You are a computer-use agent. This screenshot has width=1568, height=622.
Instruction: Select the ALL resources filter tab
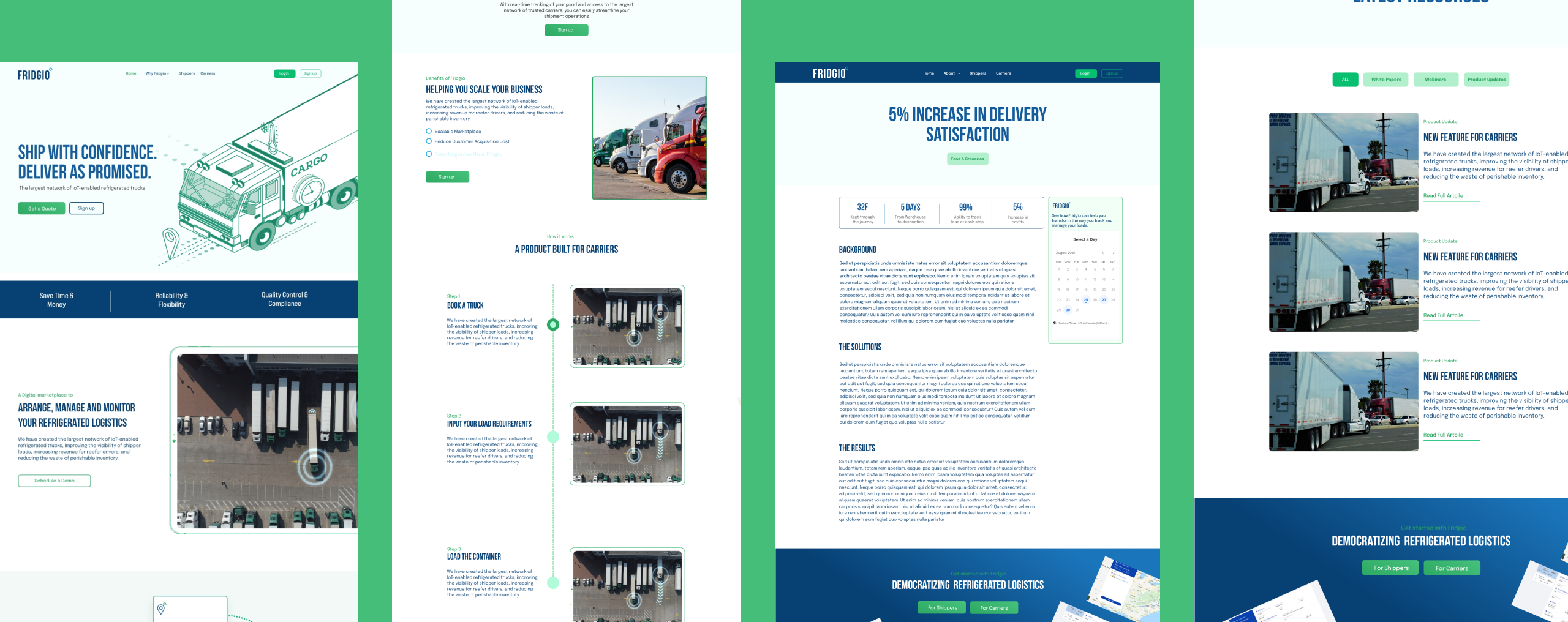pos(1345,80)
